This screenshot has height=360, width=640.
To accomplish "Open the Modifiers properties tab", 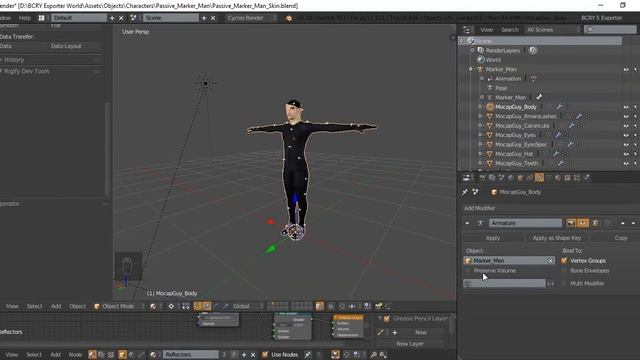I will click(540, 178).
